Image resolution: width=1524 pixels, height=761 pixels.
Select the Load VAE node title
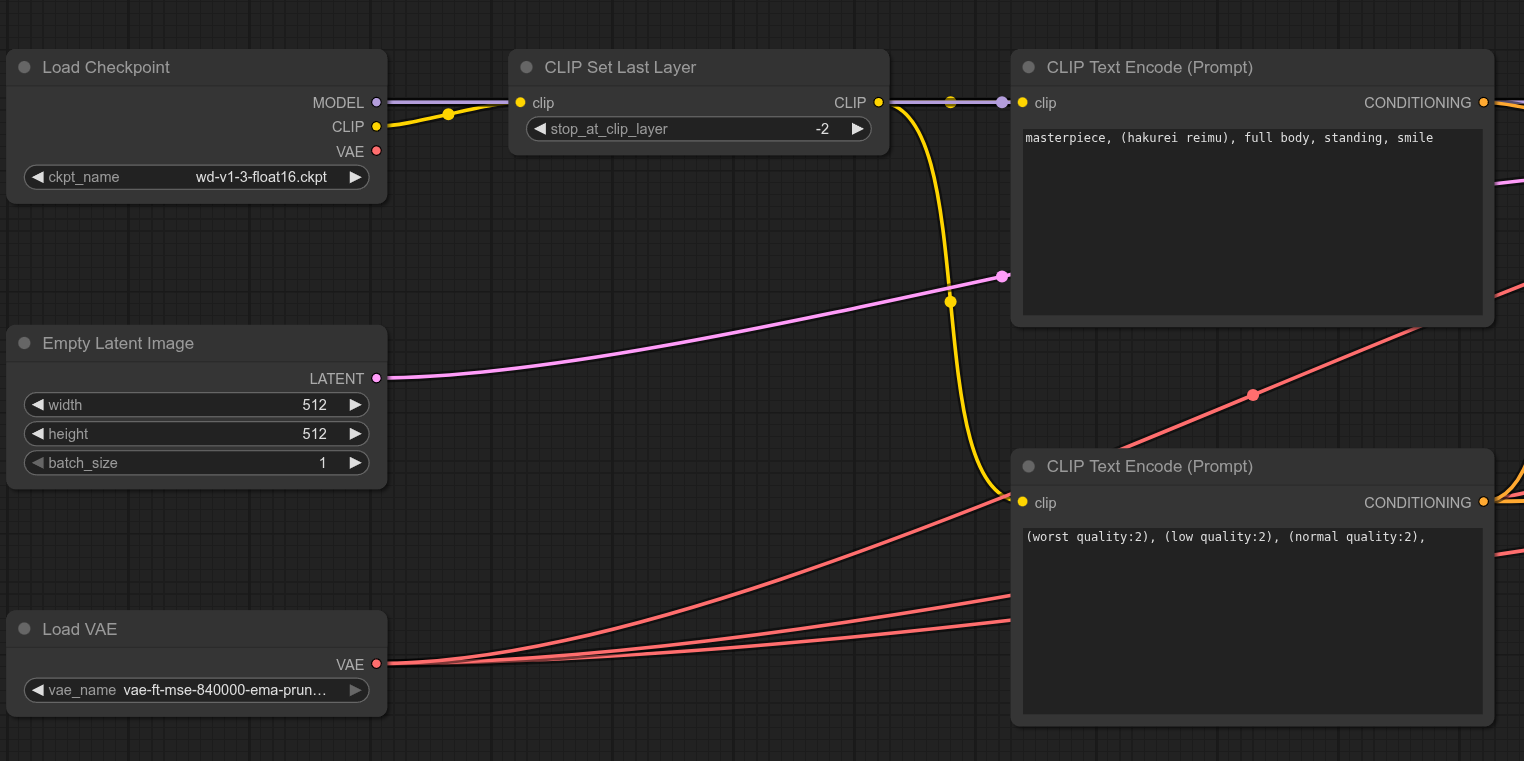click(80, 629)
